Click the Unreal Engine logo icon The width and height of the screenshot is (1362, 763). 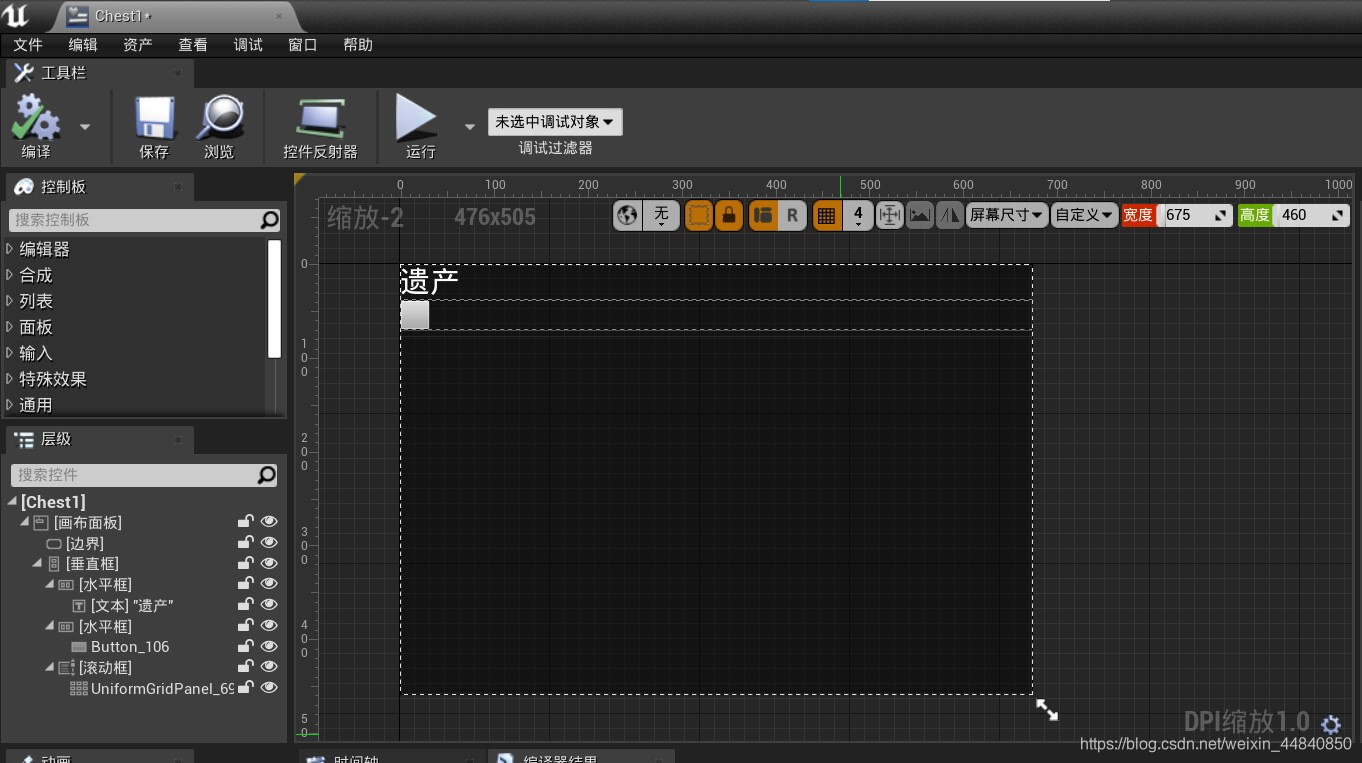17,15
